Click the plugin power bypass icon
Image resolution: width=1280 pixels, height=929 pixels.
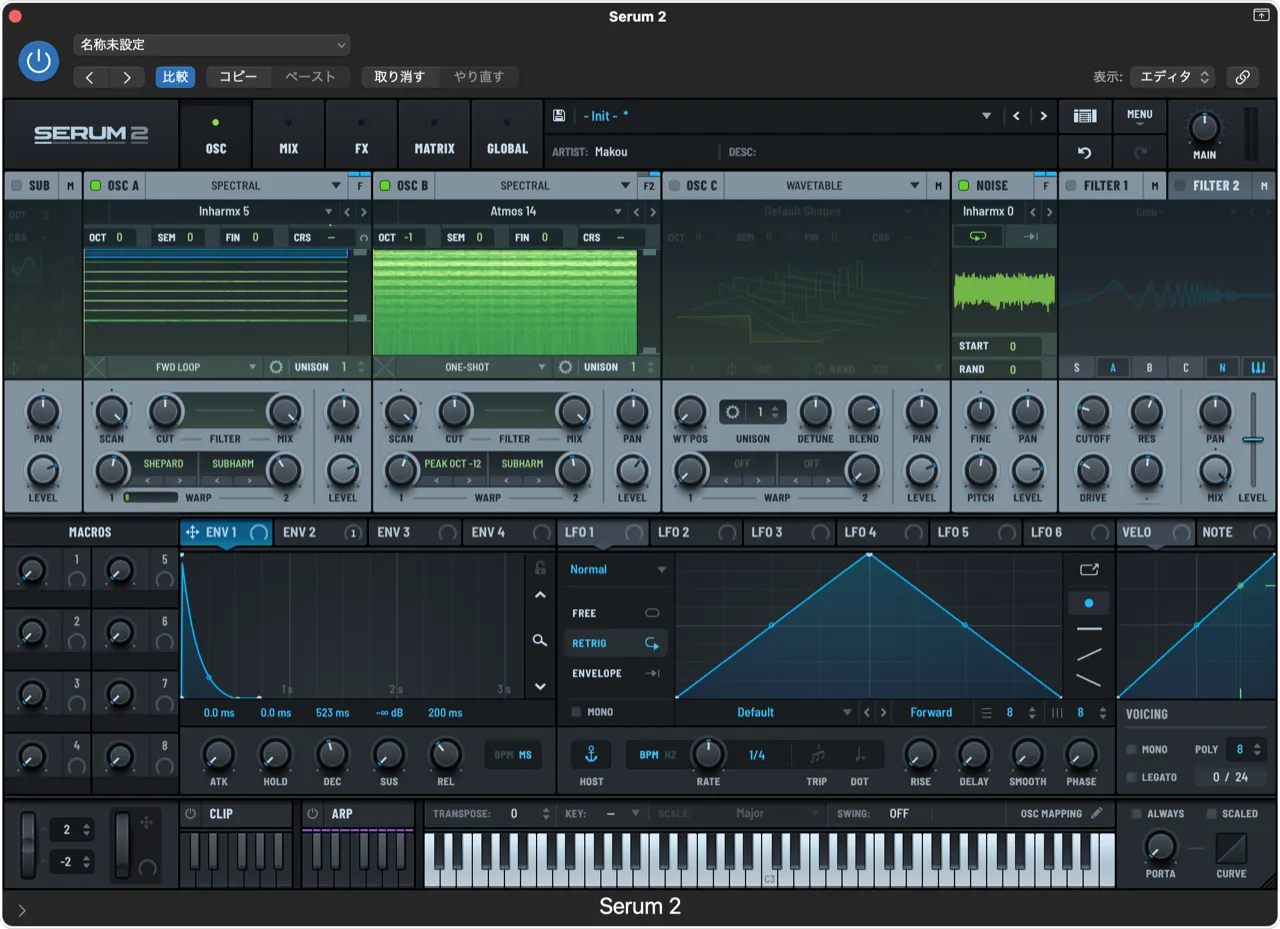(39, 62)
